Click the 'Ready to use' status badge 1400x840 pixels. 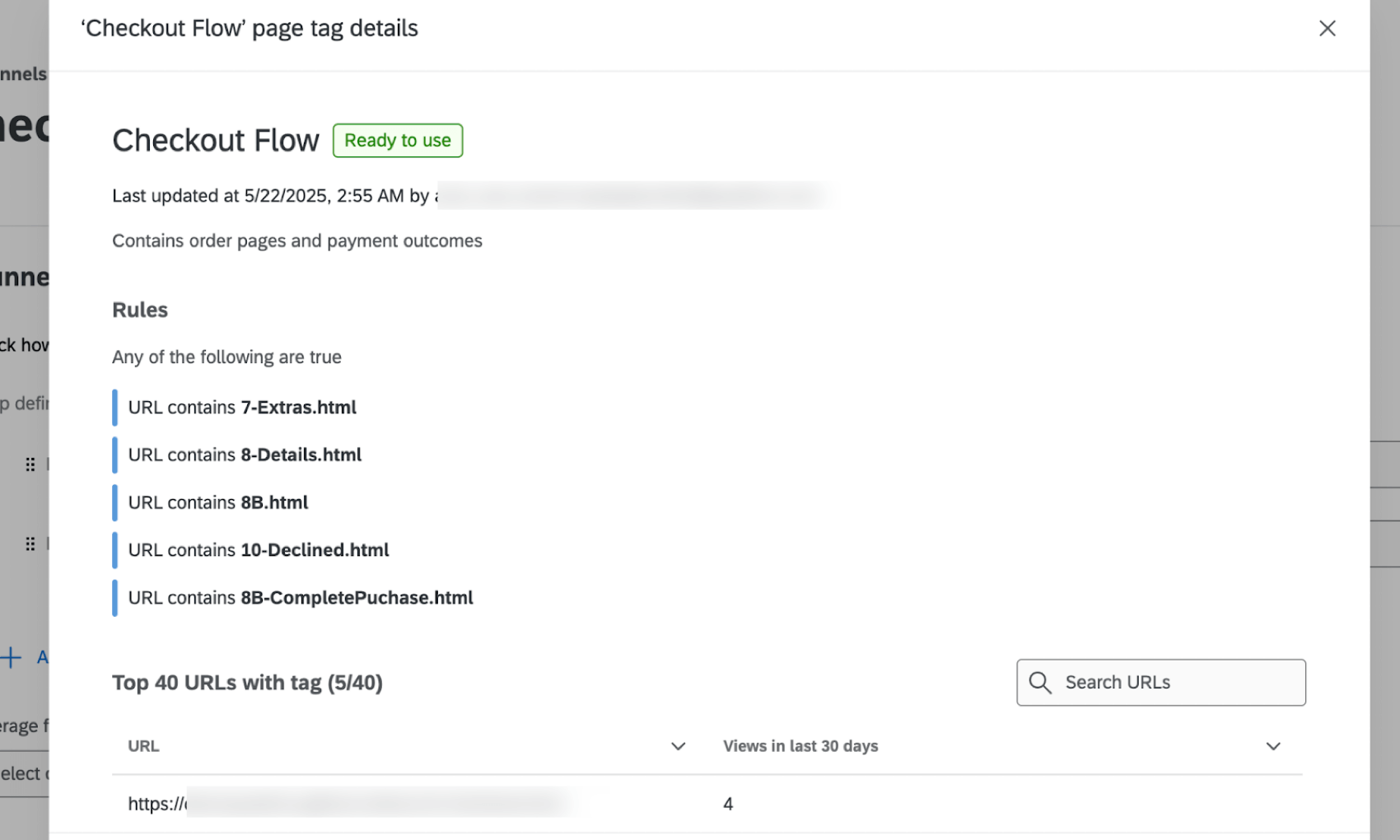[x=397, y=140]
